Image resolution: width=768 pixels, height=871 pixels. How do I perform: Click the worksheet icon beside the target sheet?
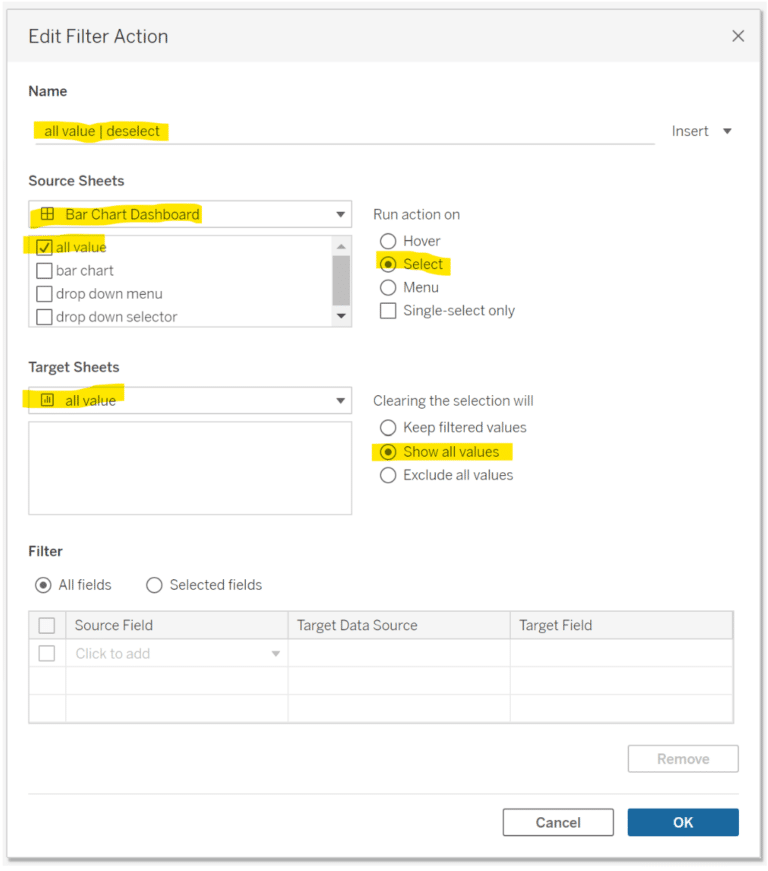tap(46, 400)
